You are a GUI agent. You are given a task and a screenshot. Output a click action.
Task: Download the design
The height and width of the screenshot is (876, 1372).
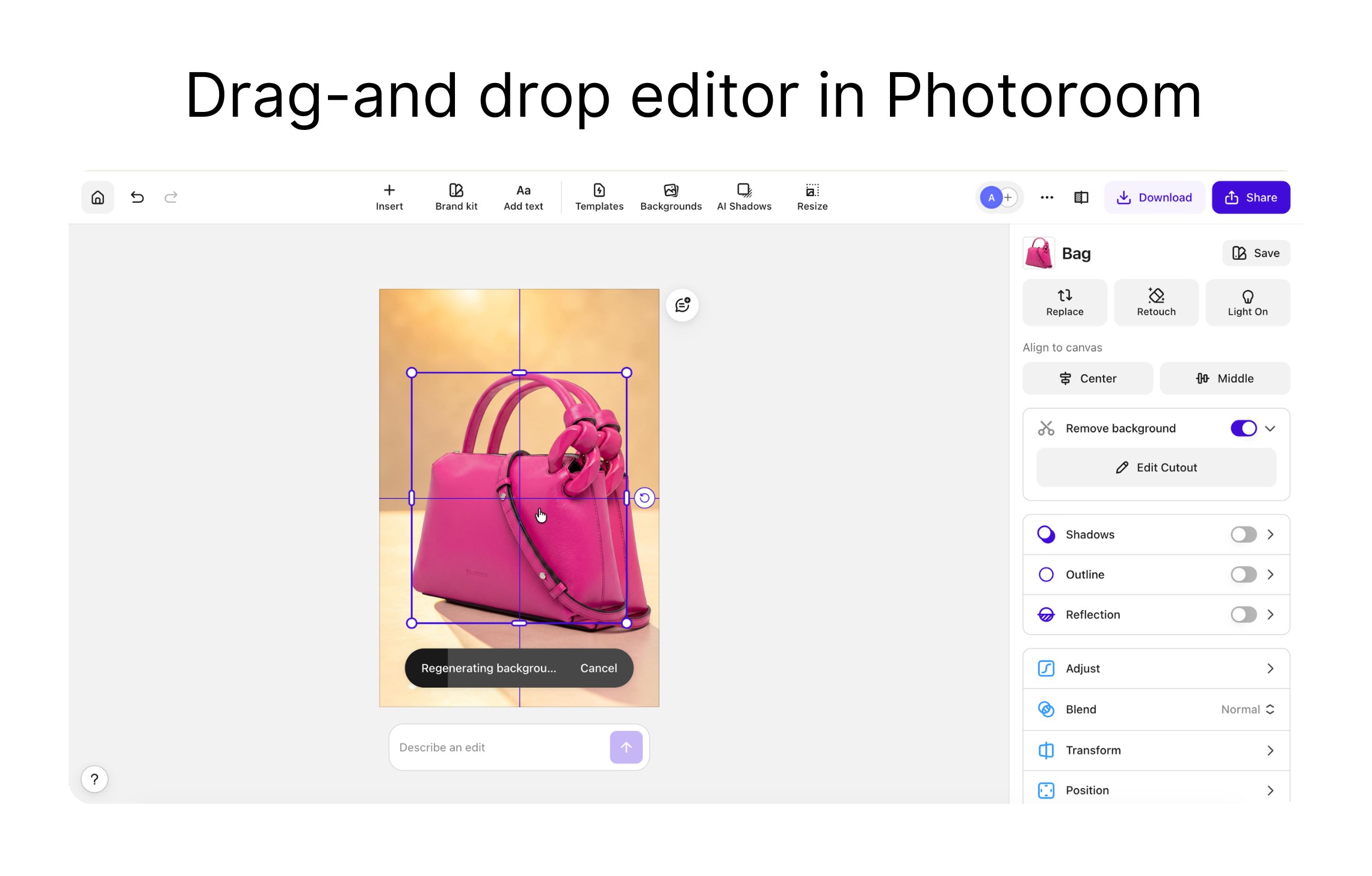(x=1154, y=197)
